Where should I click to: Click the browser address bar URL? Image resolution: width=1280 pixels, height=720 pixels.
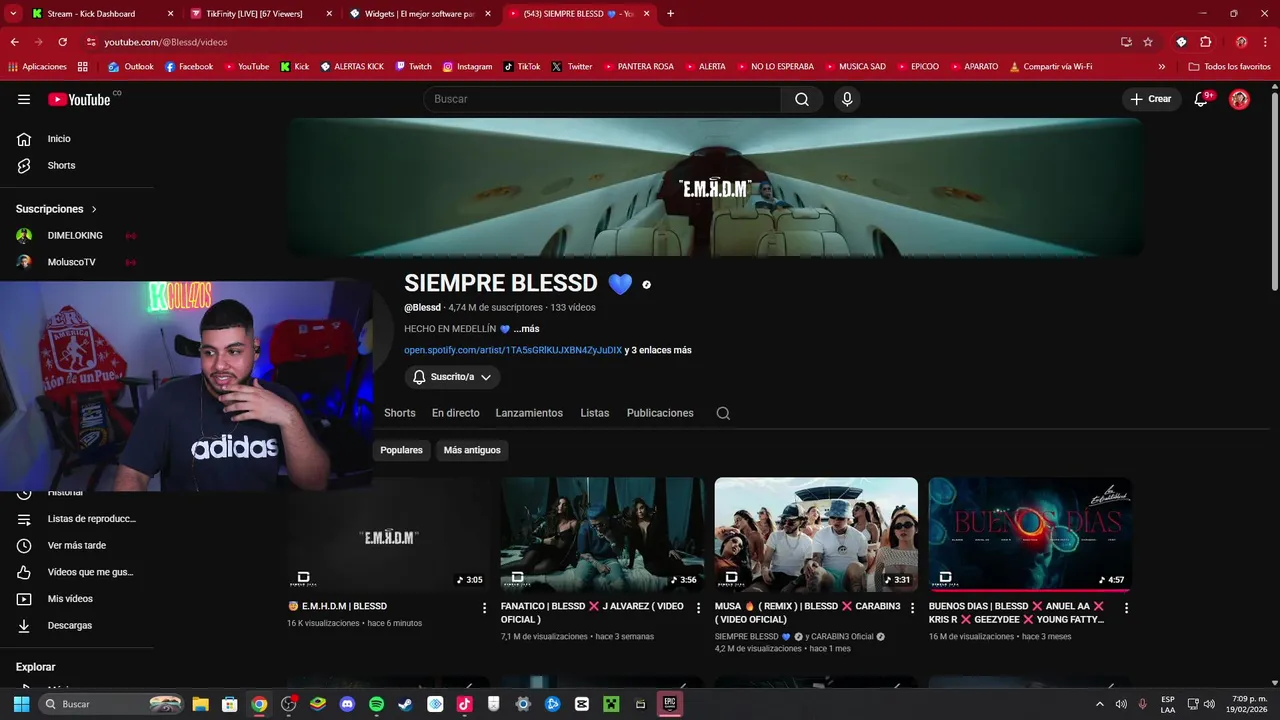coord(166,42)
